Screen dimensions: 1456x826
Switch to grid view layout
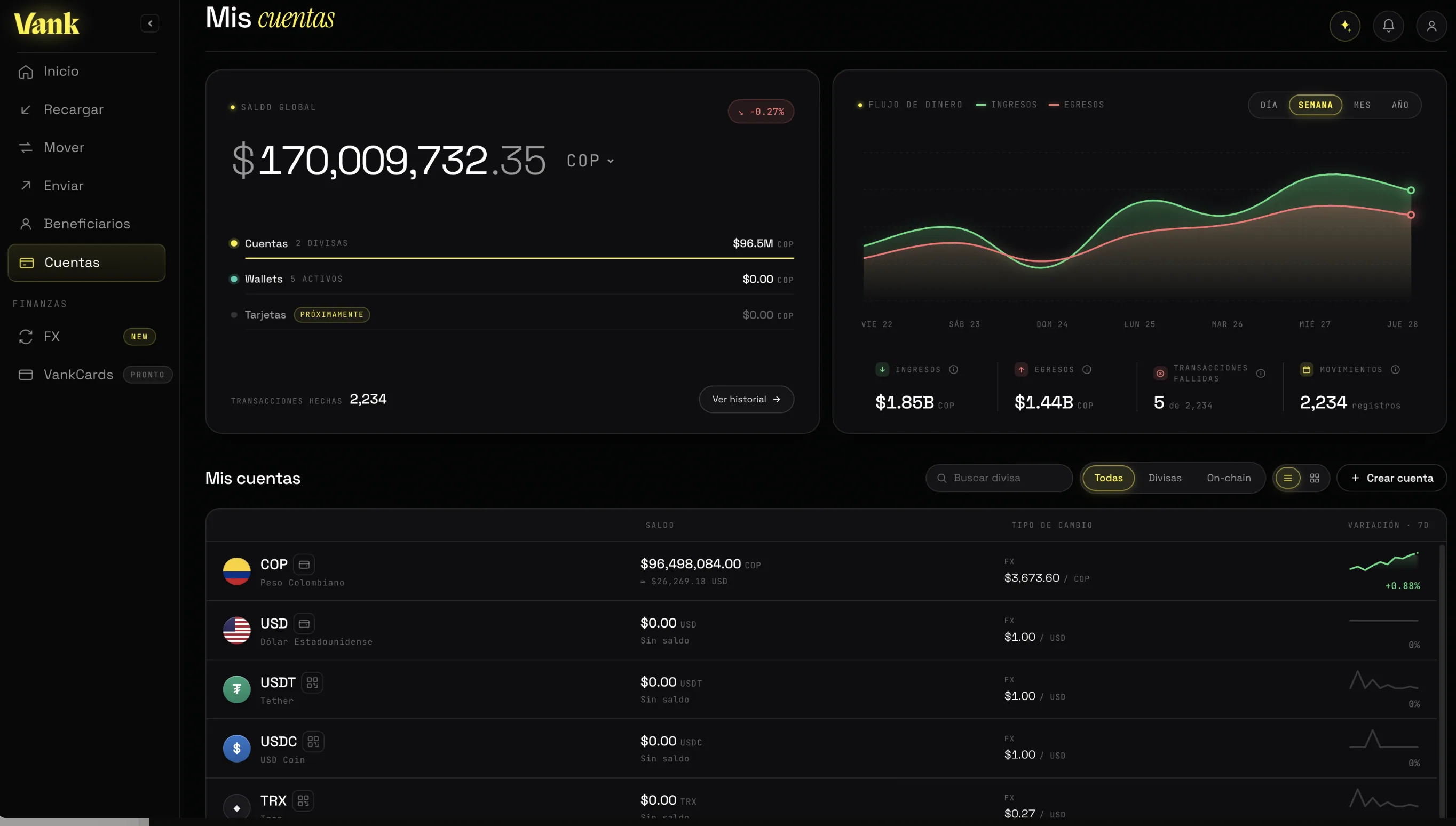[x=1315, y=478]
